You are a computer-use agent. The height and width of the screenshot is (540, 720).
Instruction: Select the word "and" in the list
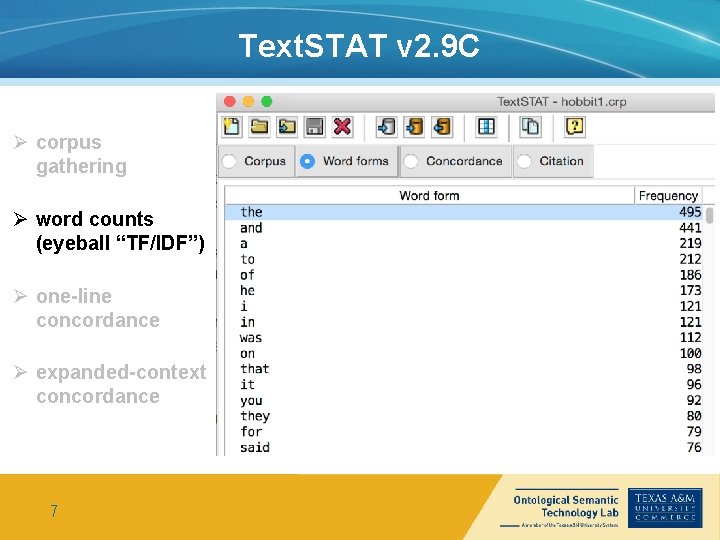click(x=251, y=228)
